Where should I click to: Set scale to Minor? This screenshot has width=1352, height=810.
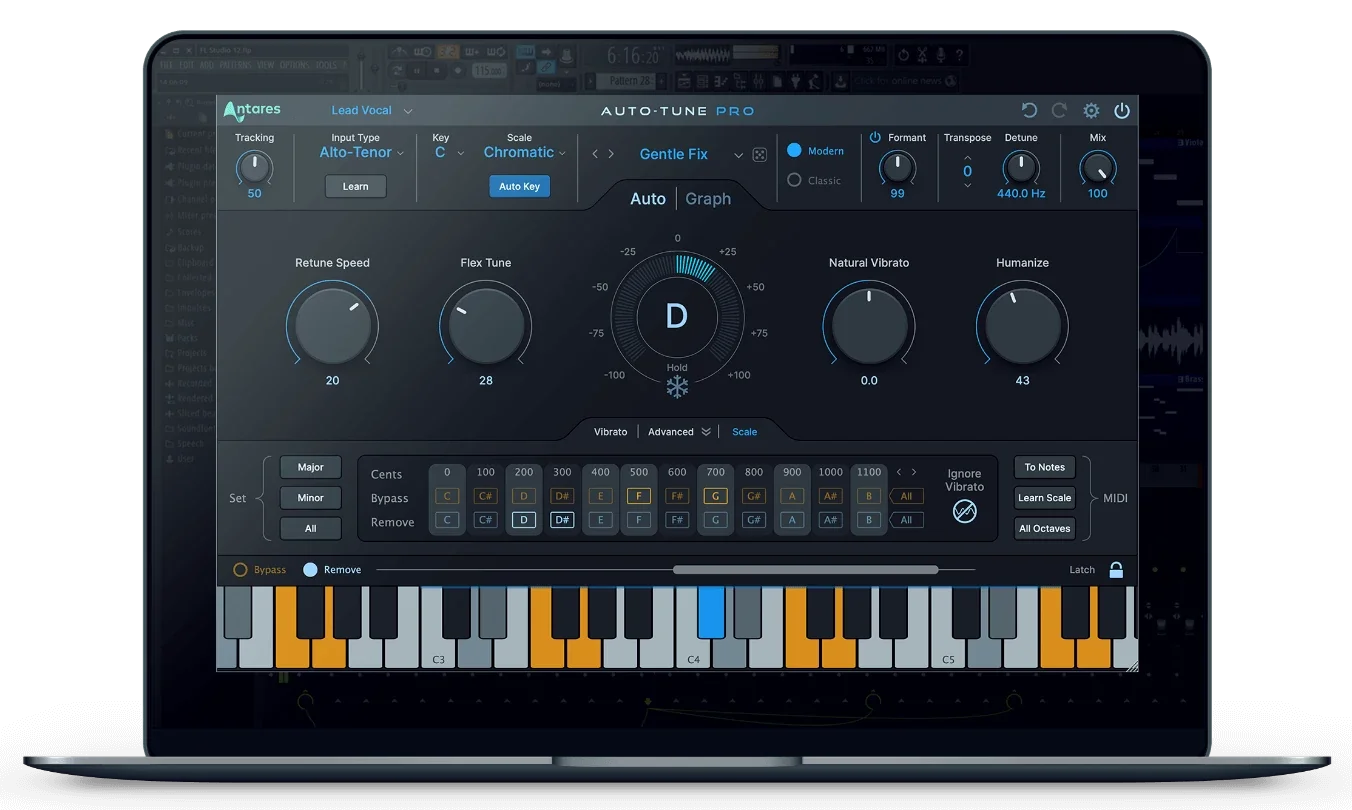[x=311, y=498]
